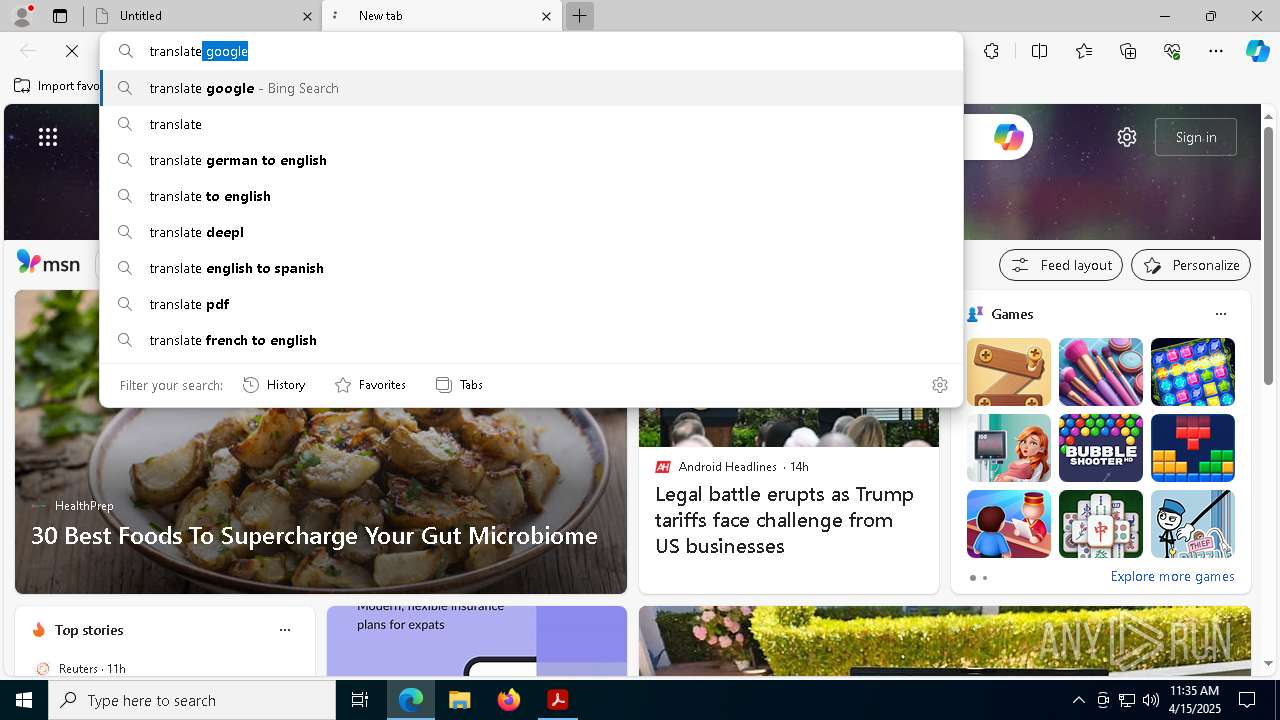Filter search by History

274,385
